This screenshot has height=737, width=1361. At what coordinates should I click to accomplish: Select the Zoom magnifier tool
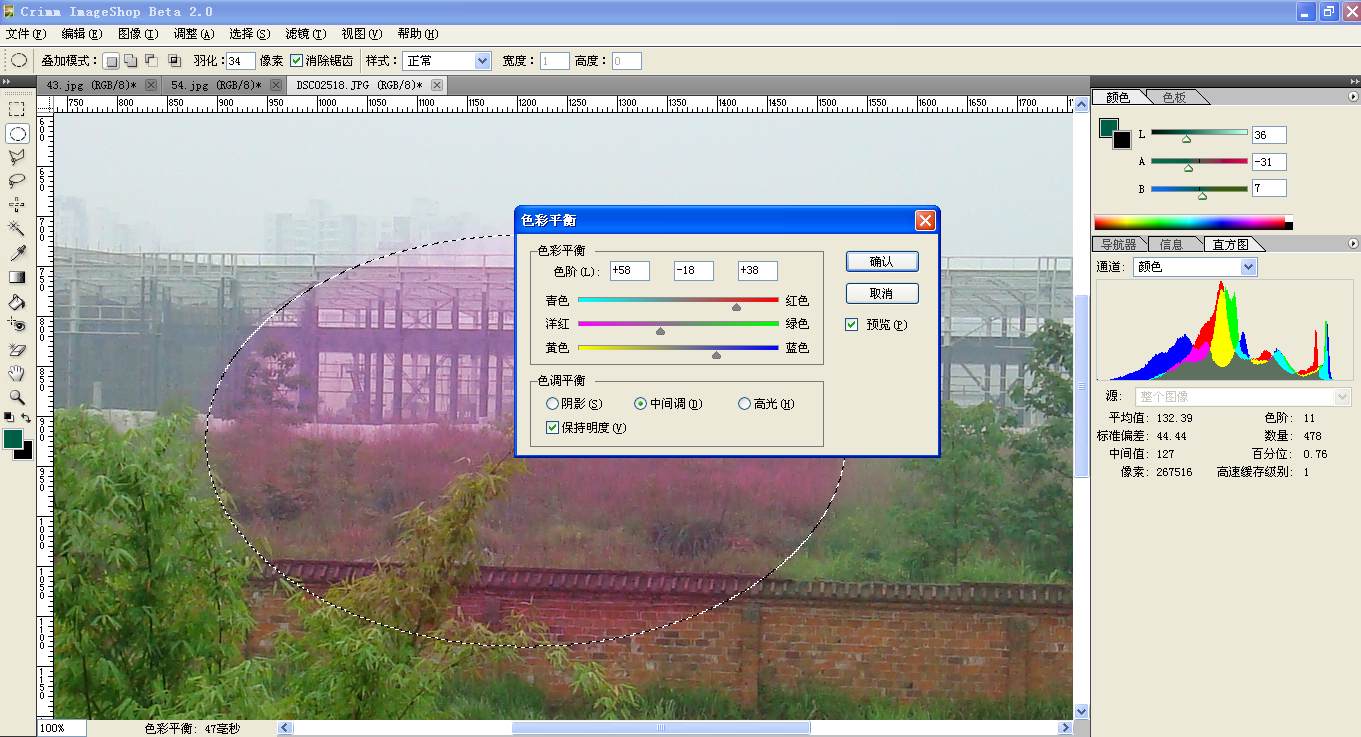click(x=17, y=397)
